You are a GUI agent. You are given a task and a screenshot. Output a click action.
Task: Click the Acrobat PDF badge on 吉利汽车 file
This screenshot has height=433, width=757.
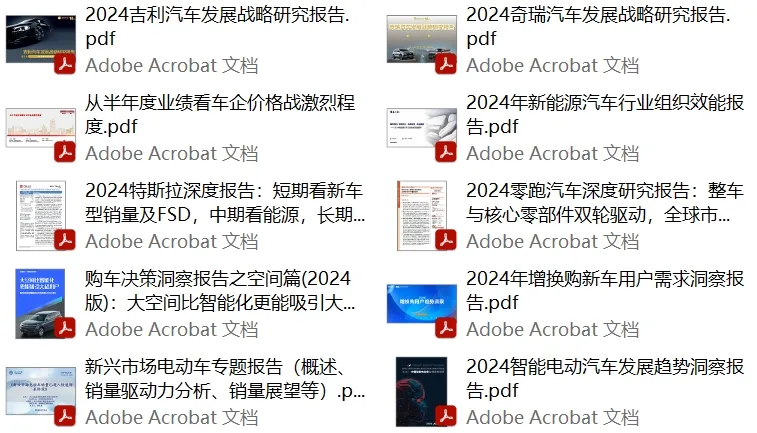(65, 64)
